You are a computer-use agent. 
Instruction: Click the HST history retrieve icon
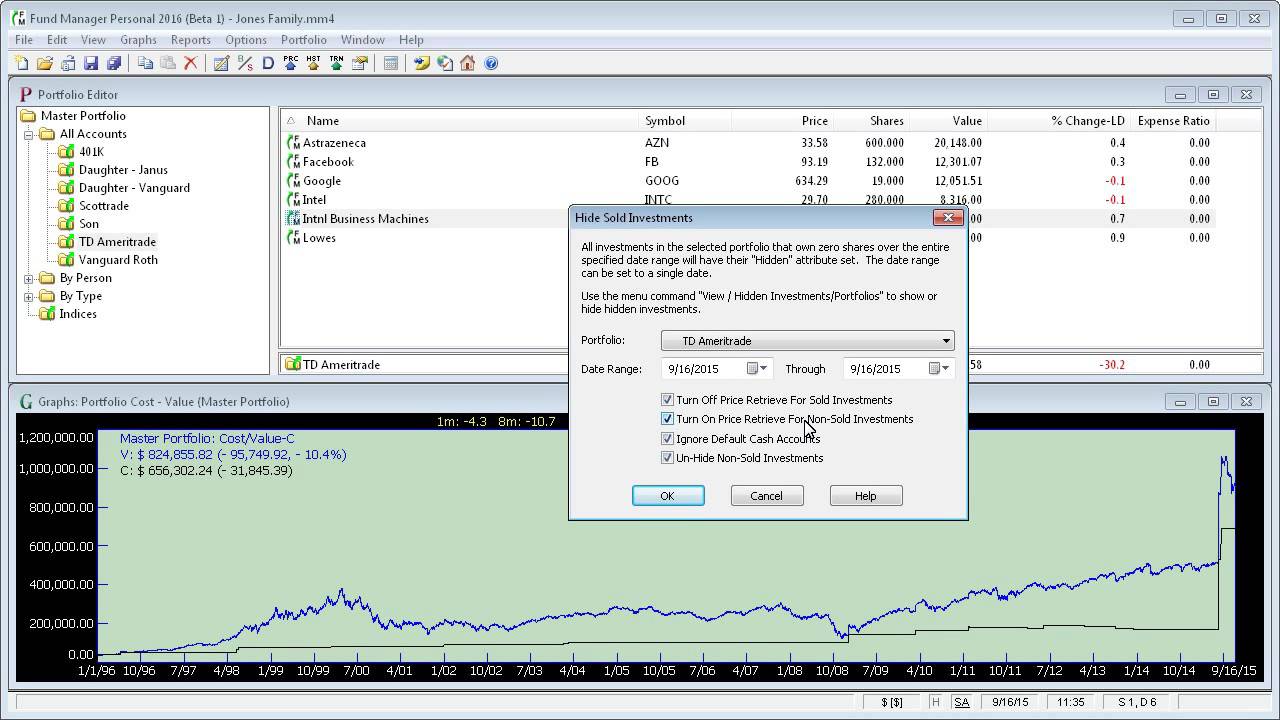point(314,63)
